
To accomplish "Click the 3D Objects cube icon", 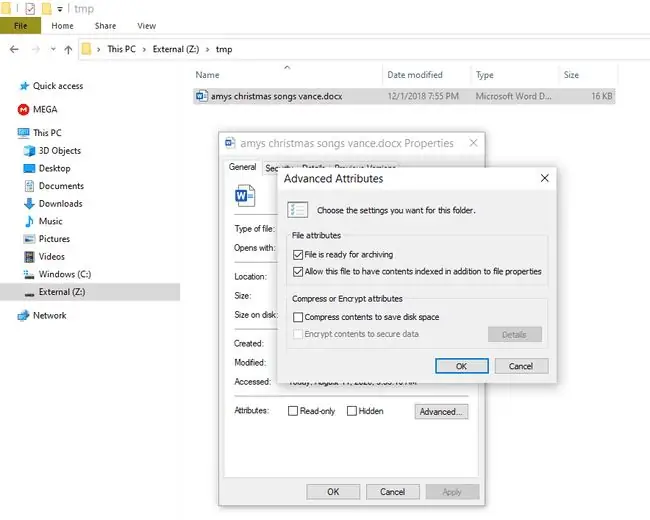I will pos(29,151).
